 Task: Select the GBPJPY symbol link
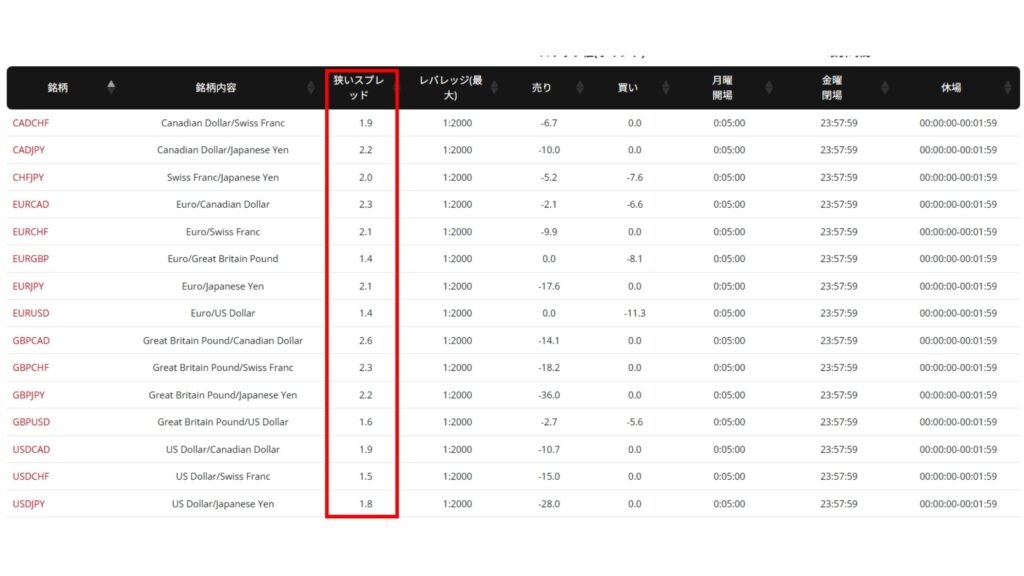30,395
